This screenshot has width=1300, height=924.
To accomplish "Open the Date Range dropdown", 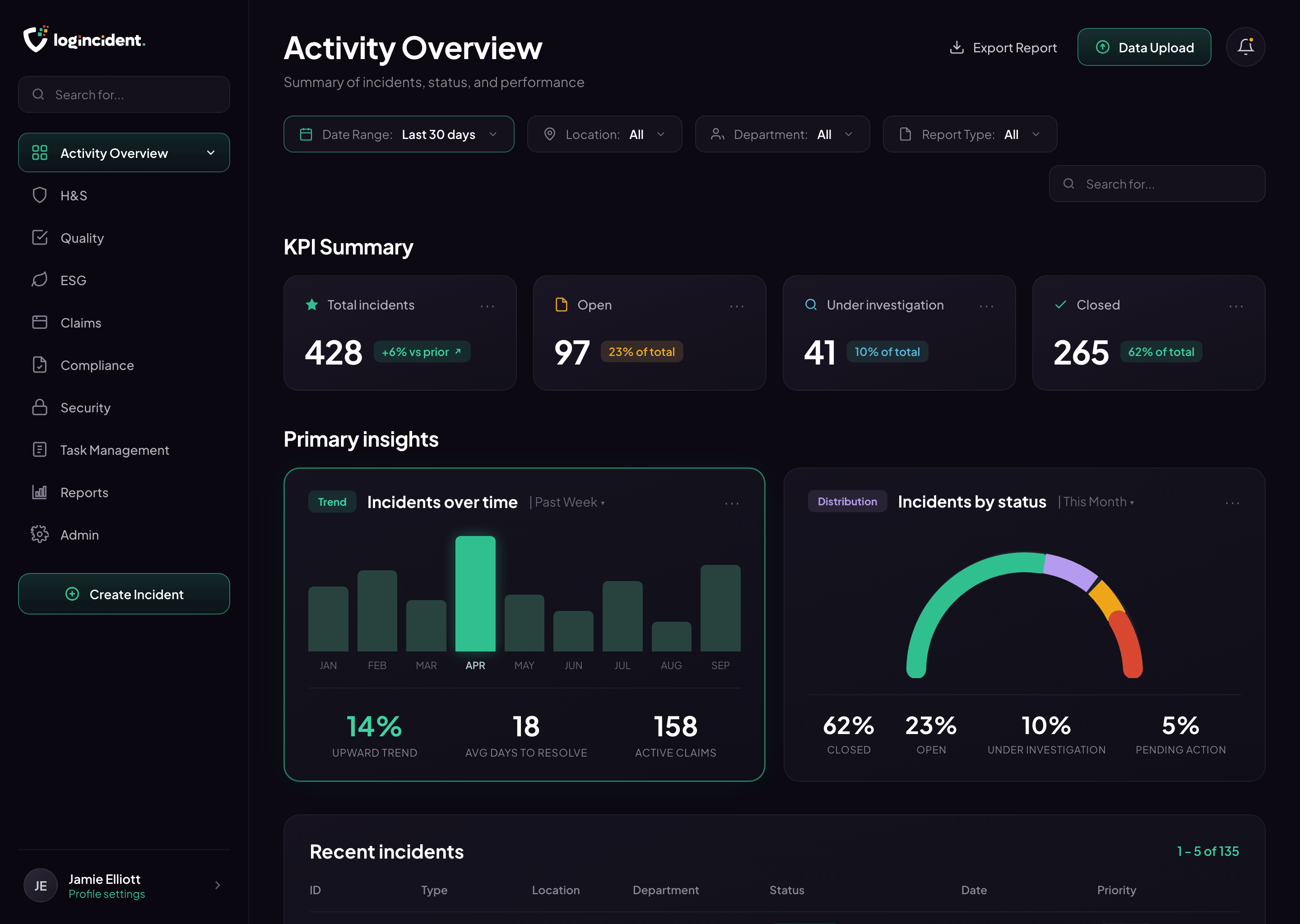I will tap(399, 134).
